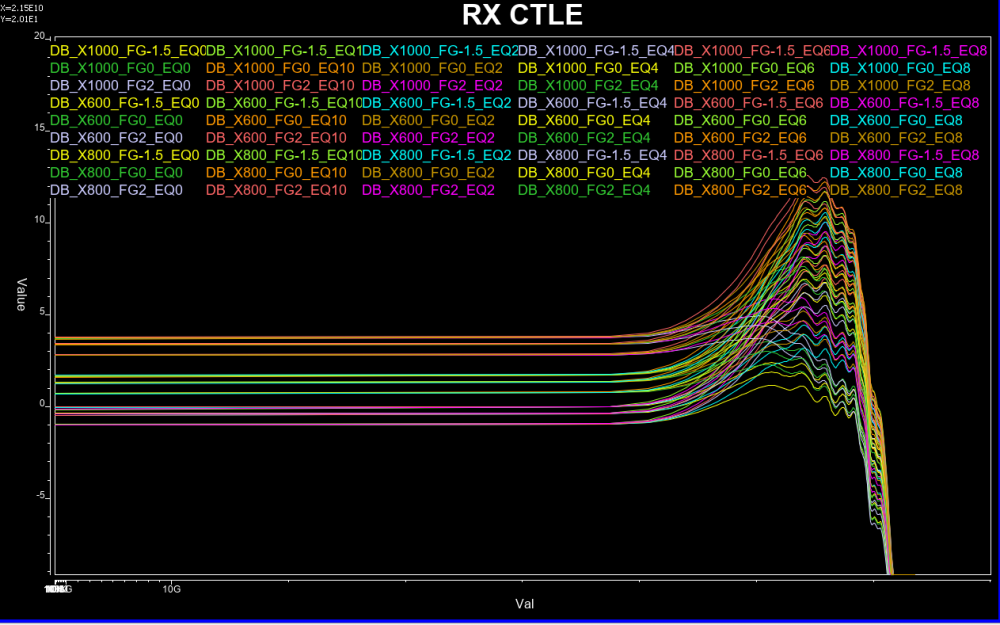Select legend entry DB_X1000_FG0_EQ0
The height and width of the screenshot is (625, 1000).
[x=115, y=67]
